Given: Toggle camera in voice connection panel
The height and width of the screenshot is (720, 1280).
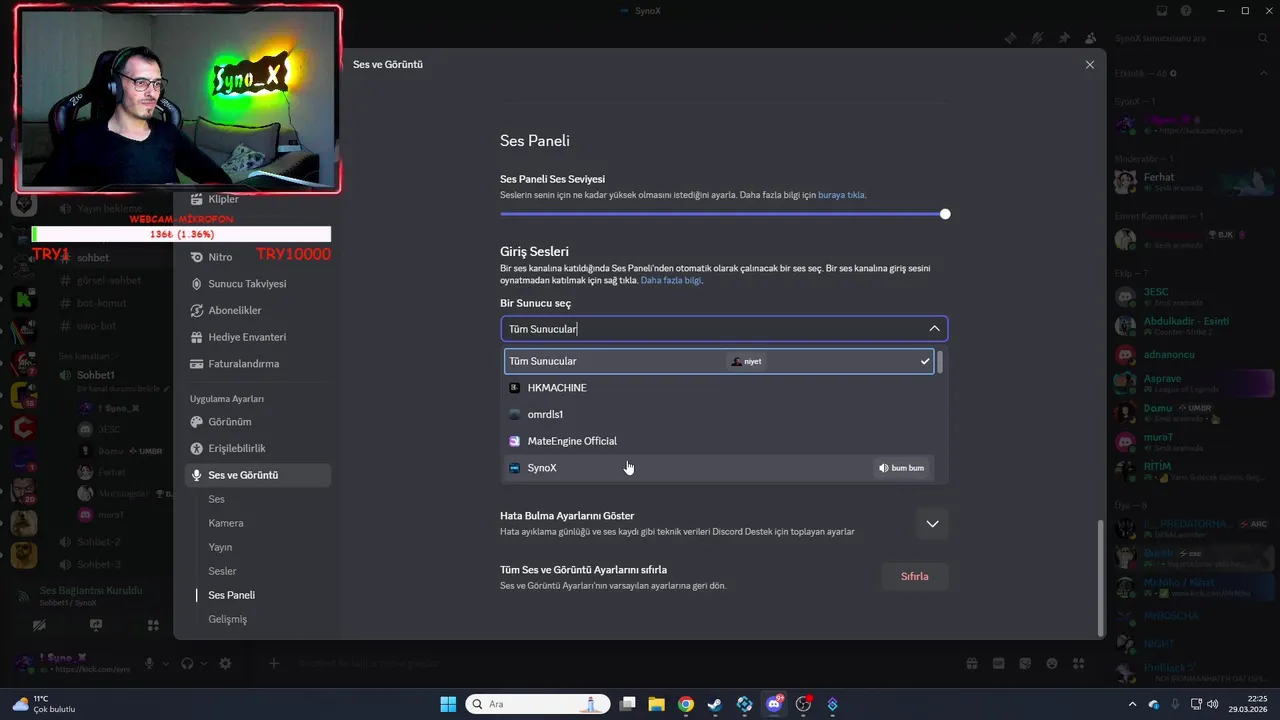Looking at the screenshot, I should point(39,625).
